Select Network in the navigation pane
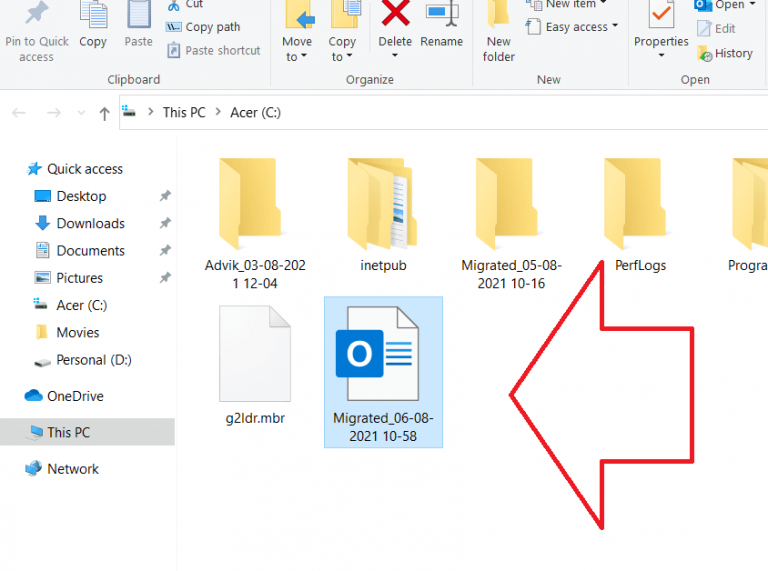 (x=62, y=469)
